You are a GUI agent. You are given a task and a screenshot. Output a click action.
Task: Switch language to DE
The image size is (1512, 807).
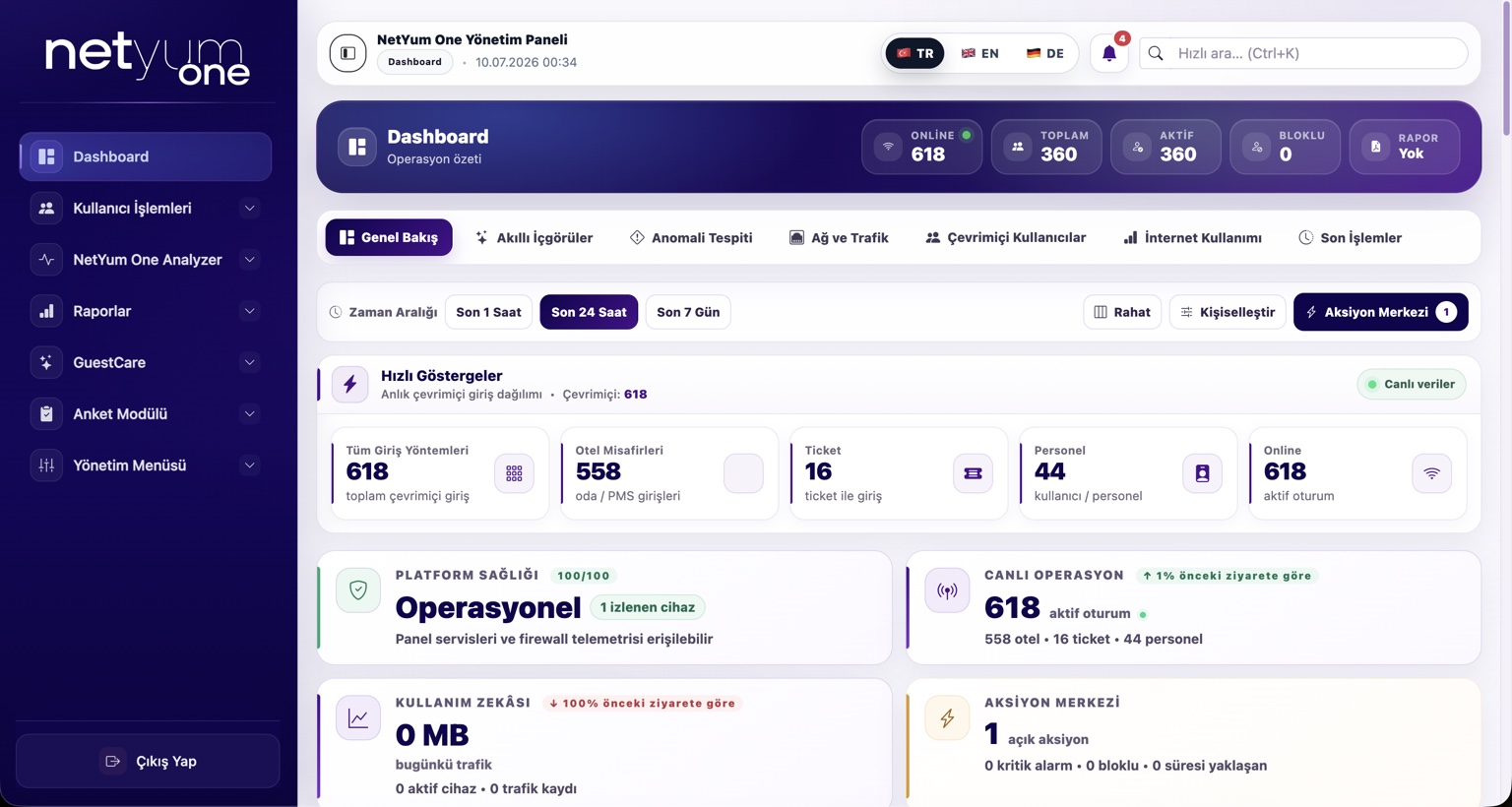coord(1044,53)
